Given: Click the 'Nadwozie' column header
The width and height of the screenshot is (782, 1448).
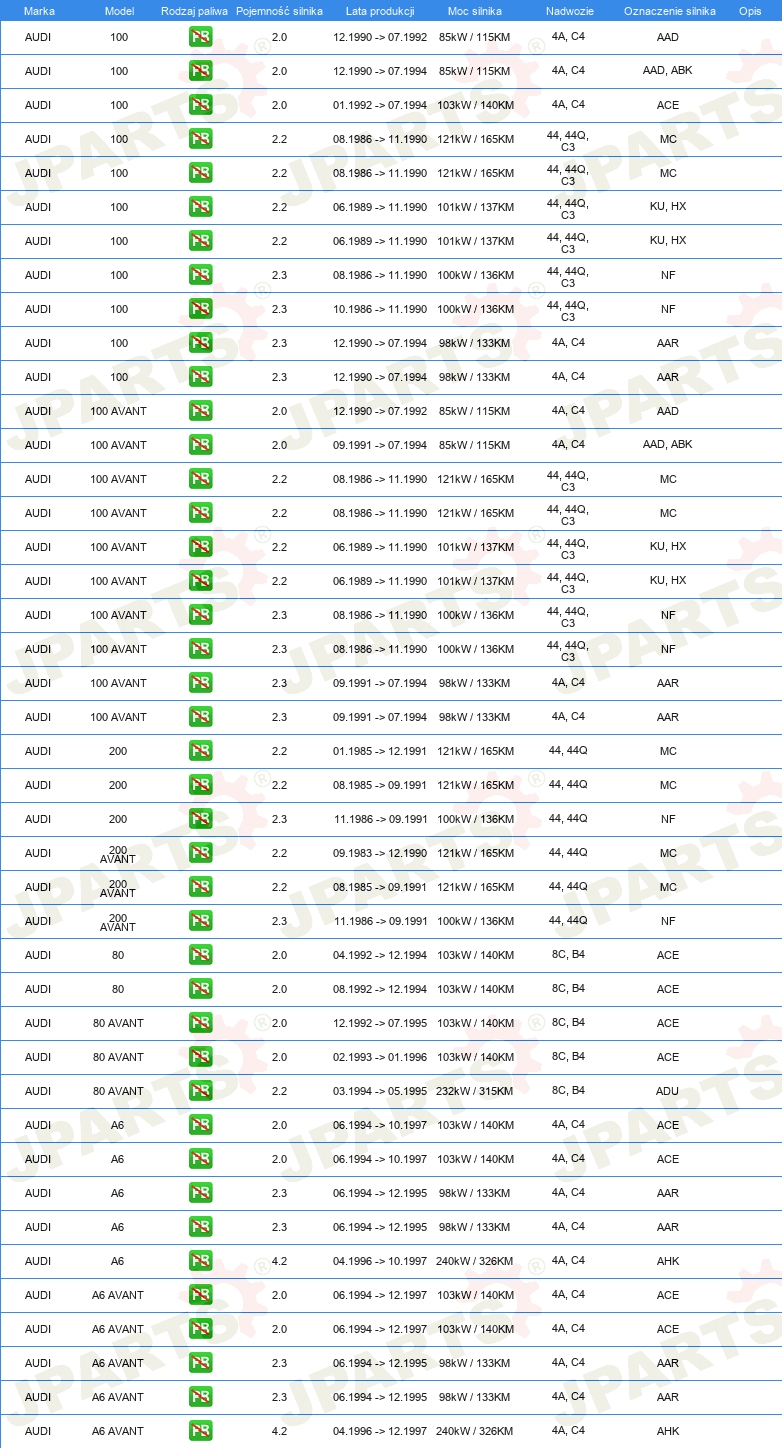Looking at the screenshot, I should (x=569, y=11).
